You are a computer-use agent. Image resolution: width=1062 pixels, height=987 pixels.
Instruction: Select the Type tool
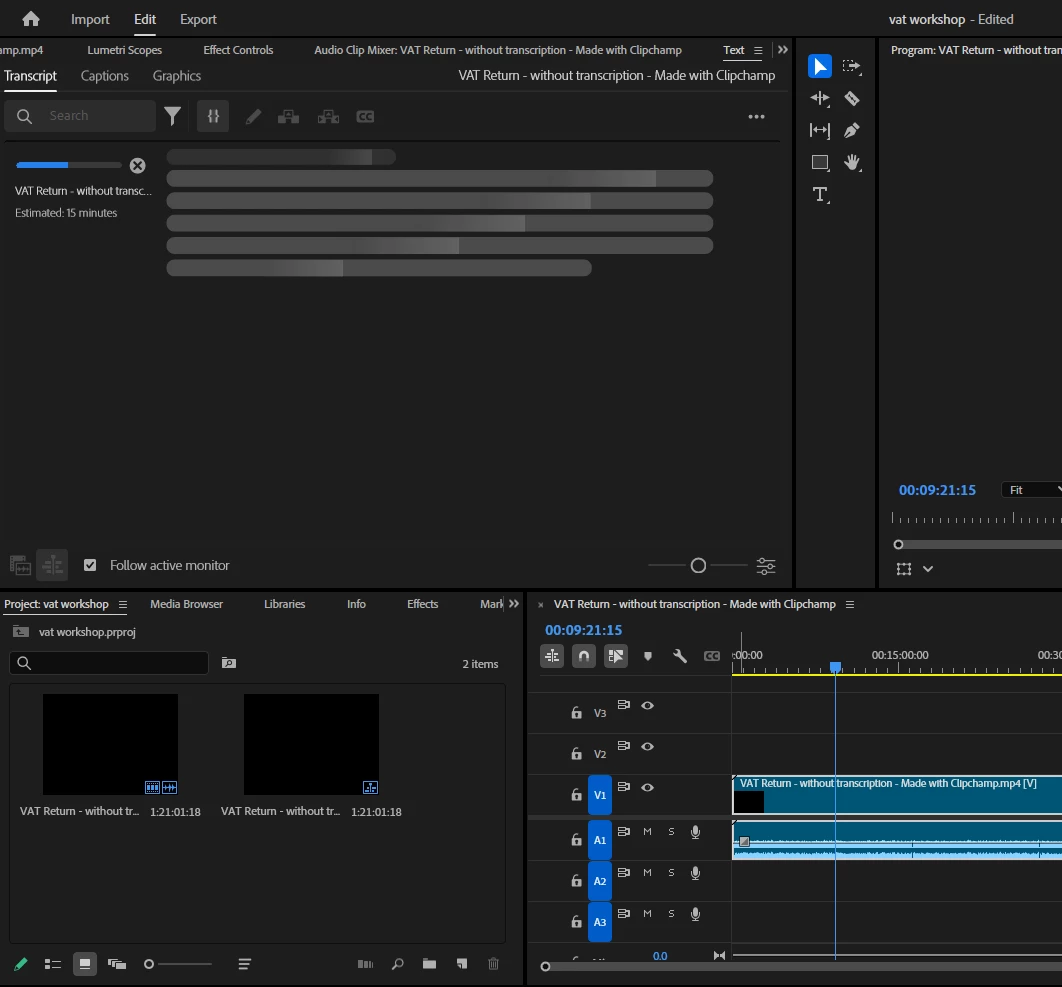(x=820, y=195)
